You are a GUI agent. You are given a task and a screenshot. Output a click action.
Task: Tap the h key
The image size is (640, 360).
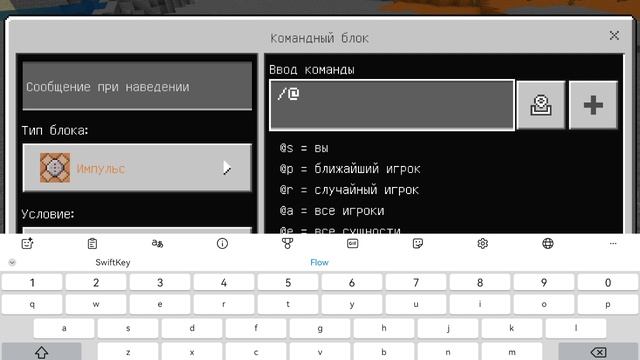pos(384,328)
